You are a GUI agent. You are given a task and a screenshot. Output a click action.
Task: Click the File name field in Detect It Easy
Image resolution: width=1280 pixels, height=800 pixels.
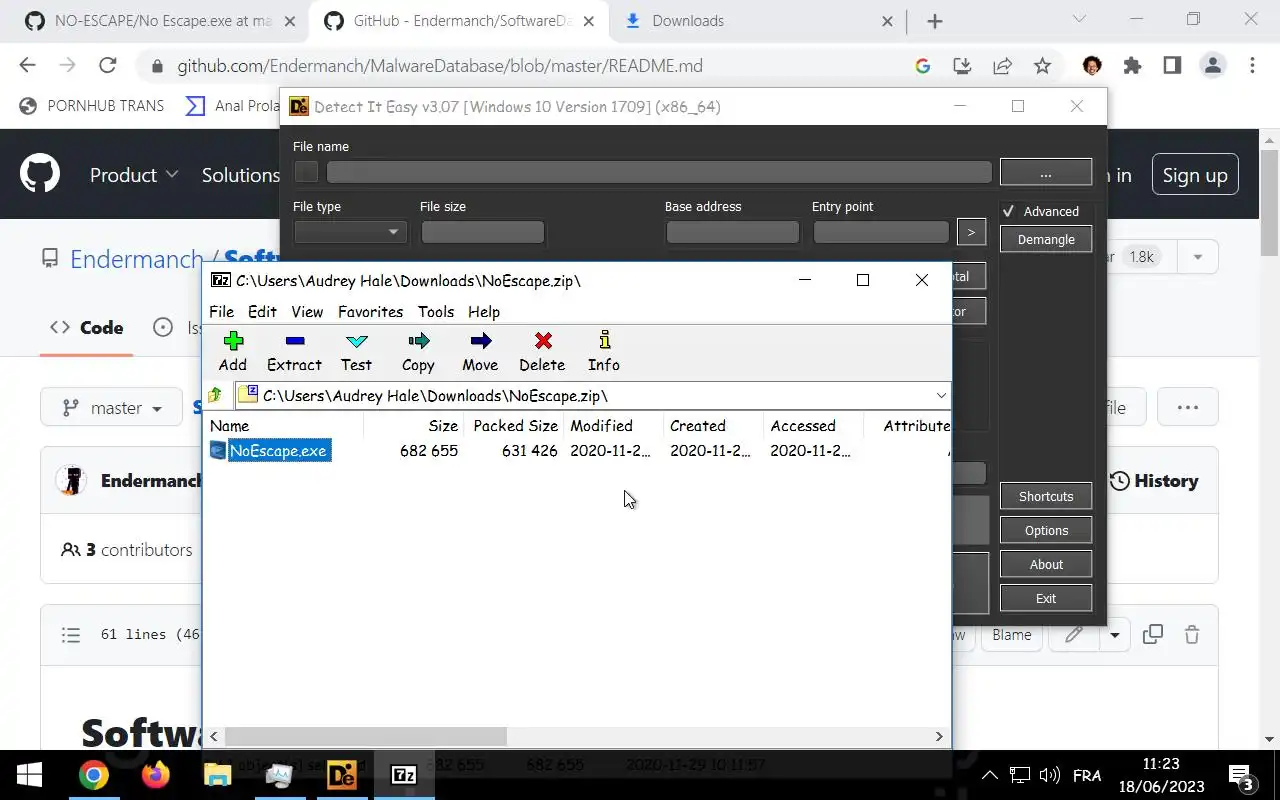tap(659, 172)
